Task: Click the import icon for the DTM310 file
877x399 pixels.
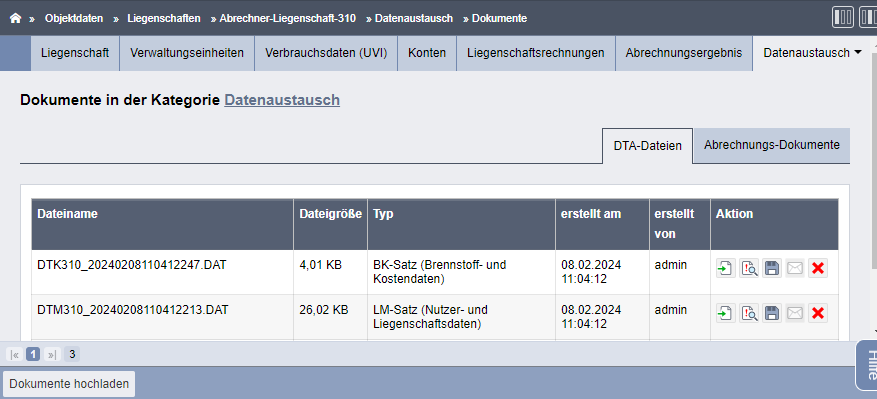Action: pos(726,313)
